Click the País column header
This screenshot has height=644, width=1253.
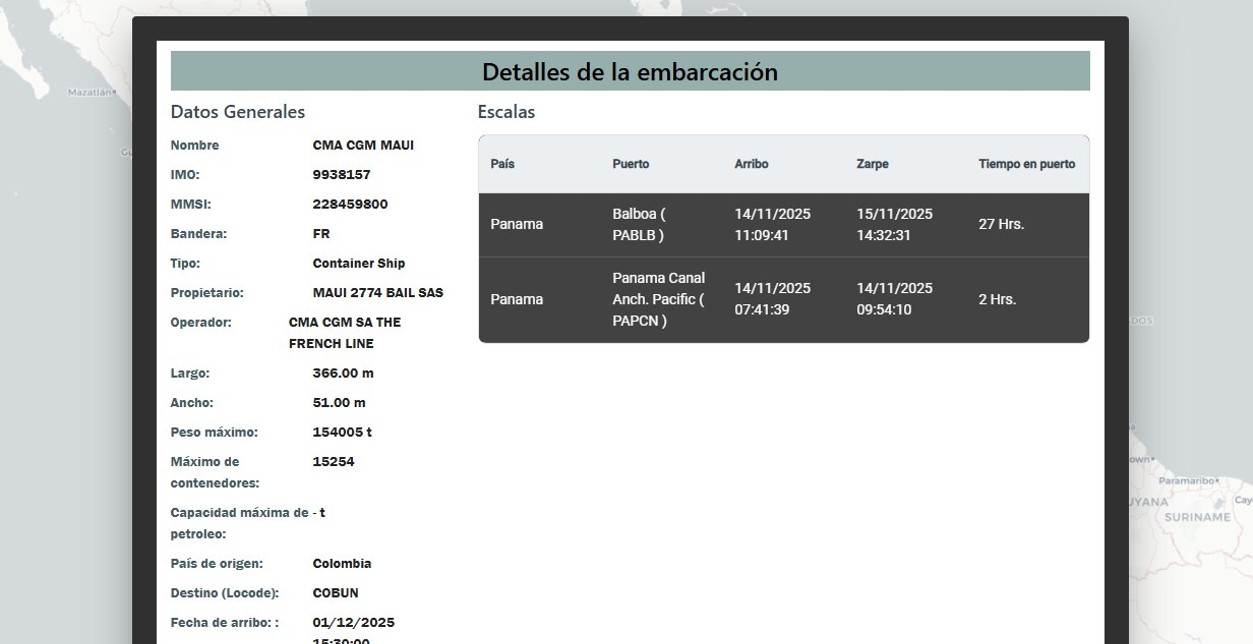pyautogui.click(x=502, y=164)
